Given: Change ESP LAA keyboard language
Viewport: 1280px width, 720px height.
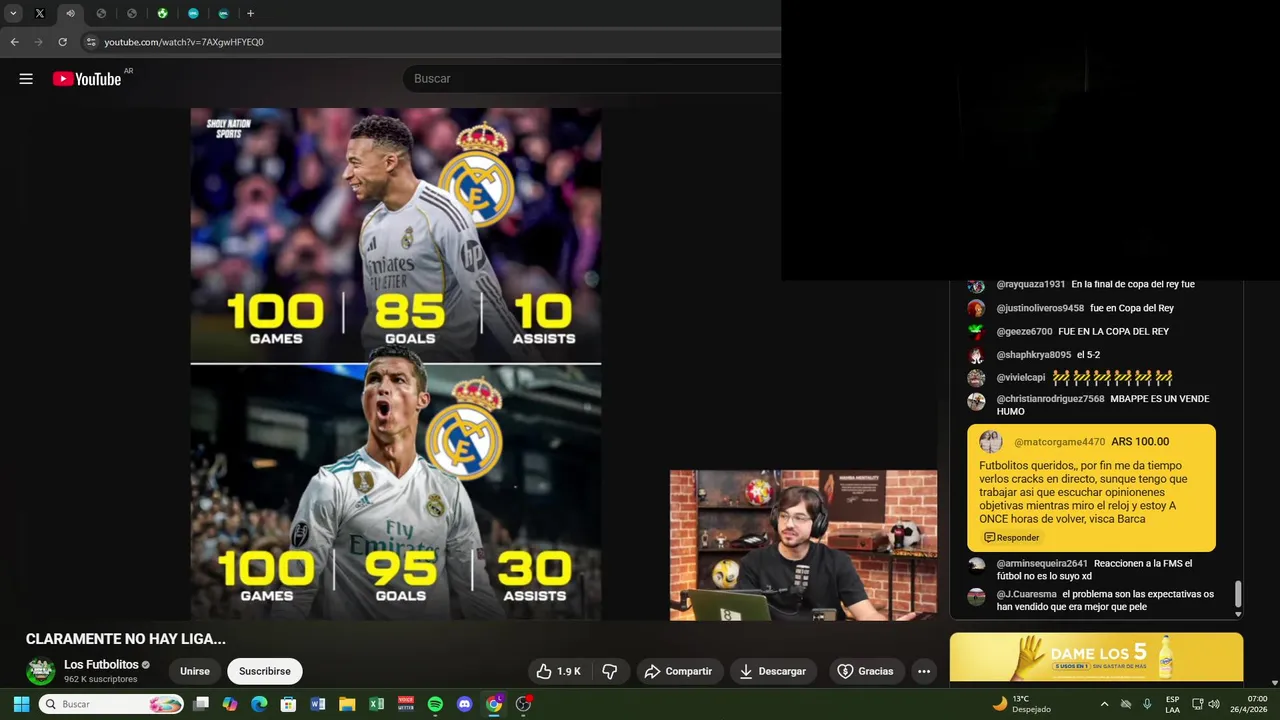Looking at the screenshot, I should coord(1172,704).
